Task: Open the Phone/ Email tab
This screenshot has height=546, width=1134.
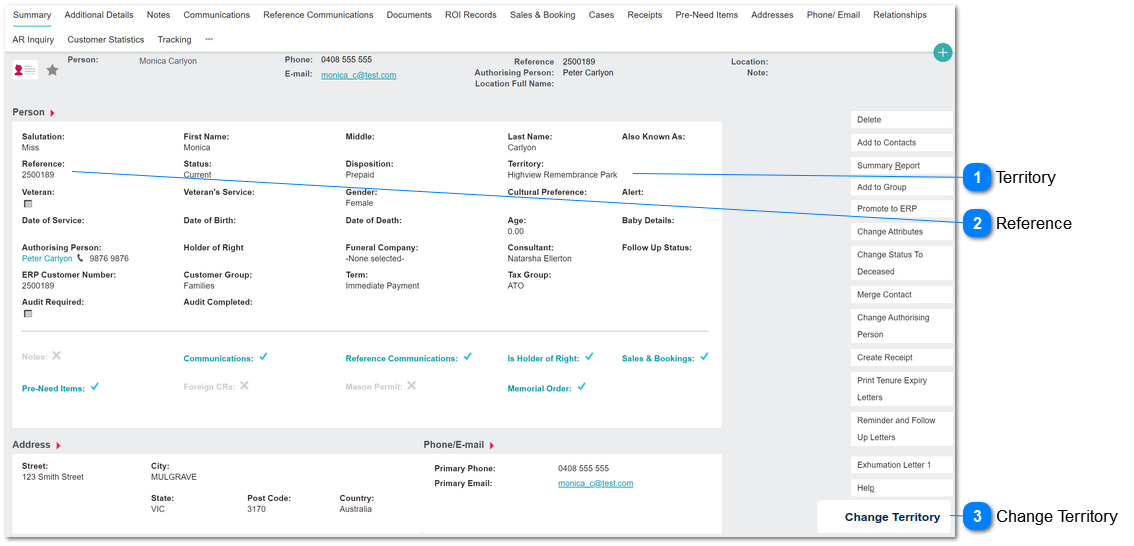Action: tap(833, 14)
